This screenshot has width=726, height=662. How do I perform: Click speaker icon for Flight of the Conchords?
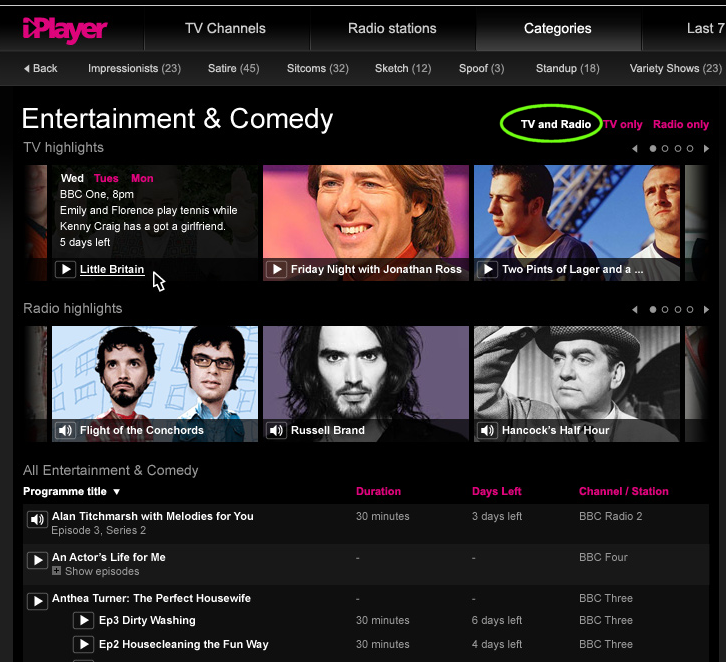[65, 431]
